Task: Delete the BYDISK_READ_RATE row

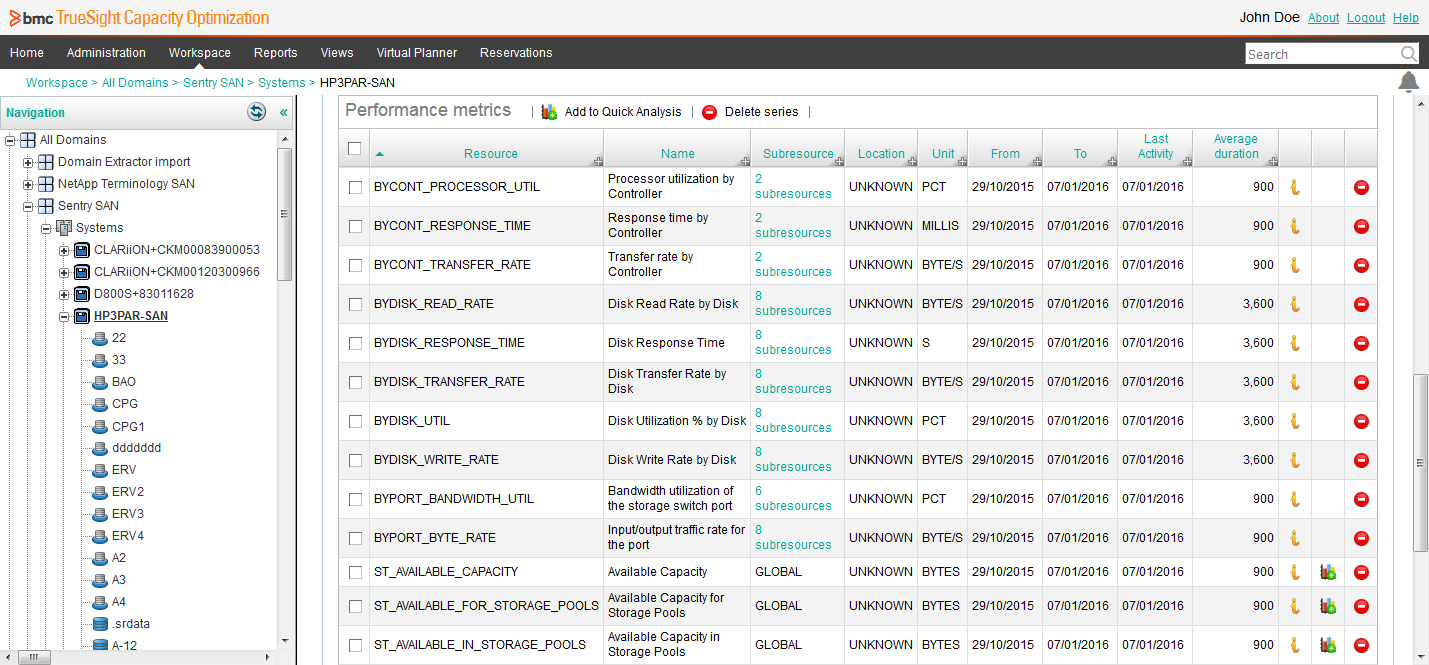Action: click(1361, 304)
